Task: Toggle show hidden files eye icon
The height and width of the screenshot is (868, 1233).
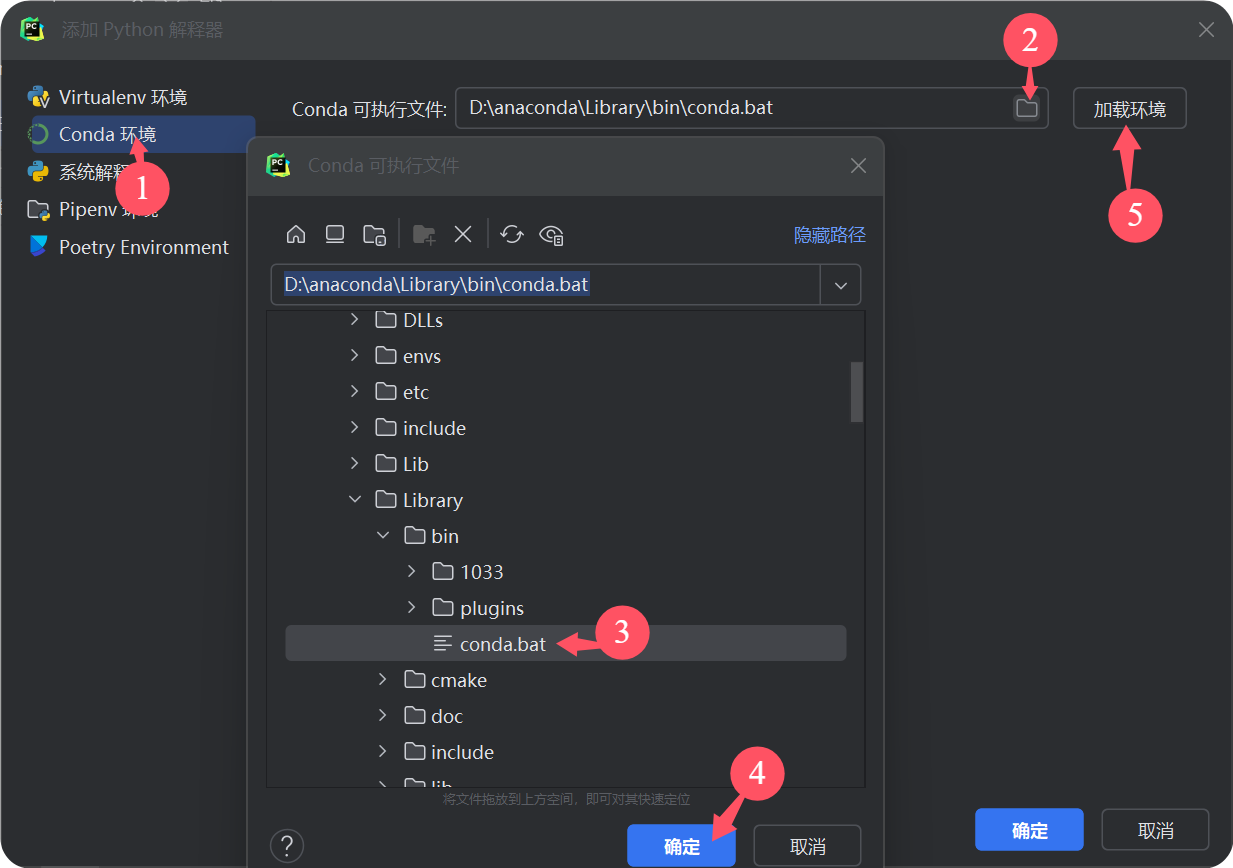Action: pyautogui.click(x=552, y=234)
